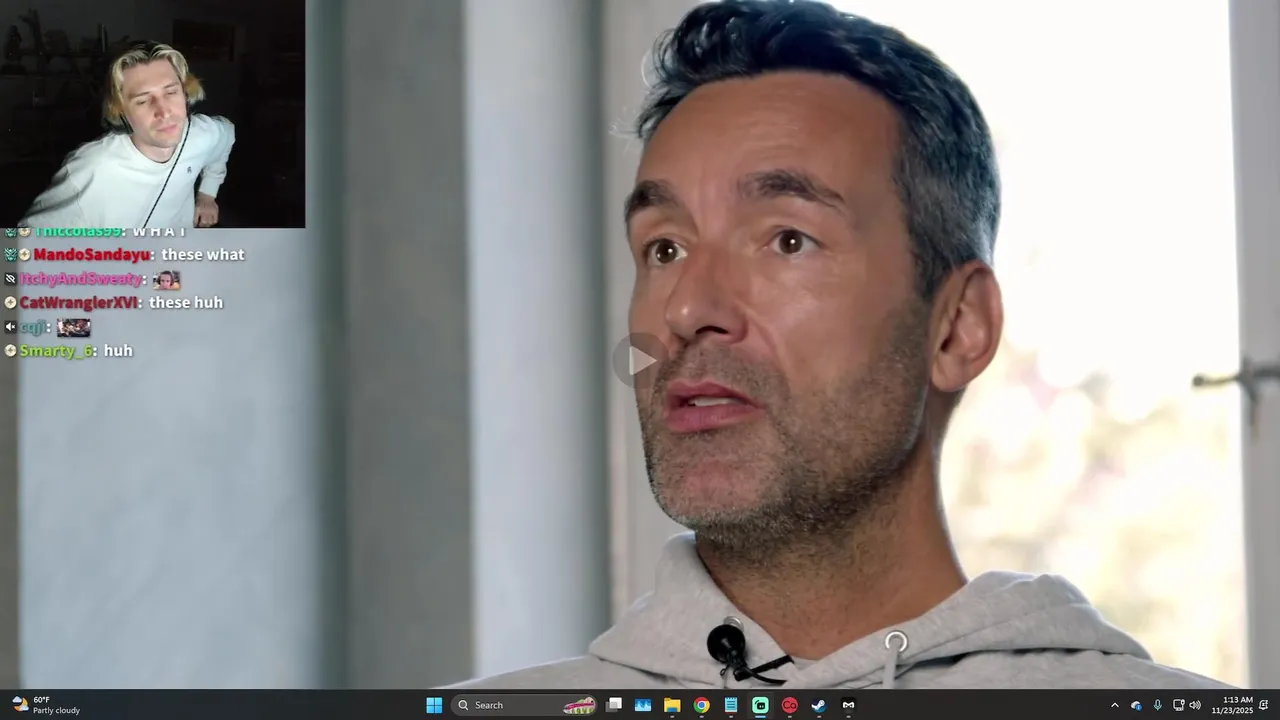
Task: Click the username ItchyAndSweaty in chat
Action: (81, 279)
